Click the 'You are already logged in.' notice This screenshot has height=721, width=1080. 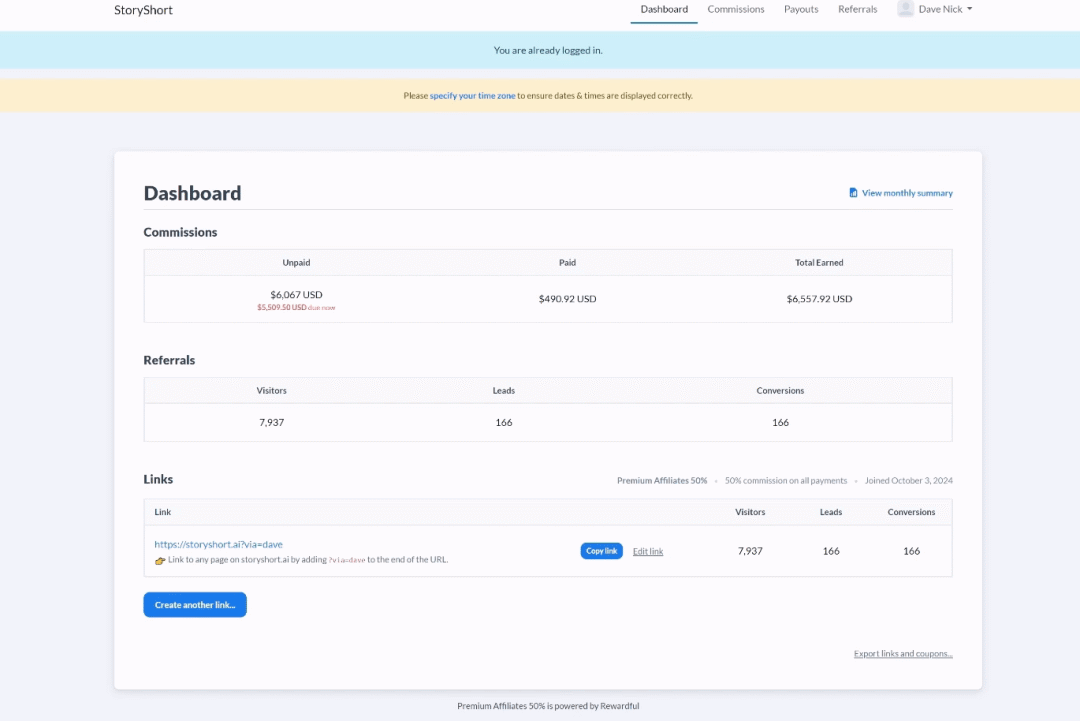click(x=548, y=50)
